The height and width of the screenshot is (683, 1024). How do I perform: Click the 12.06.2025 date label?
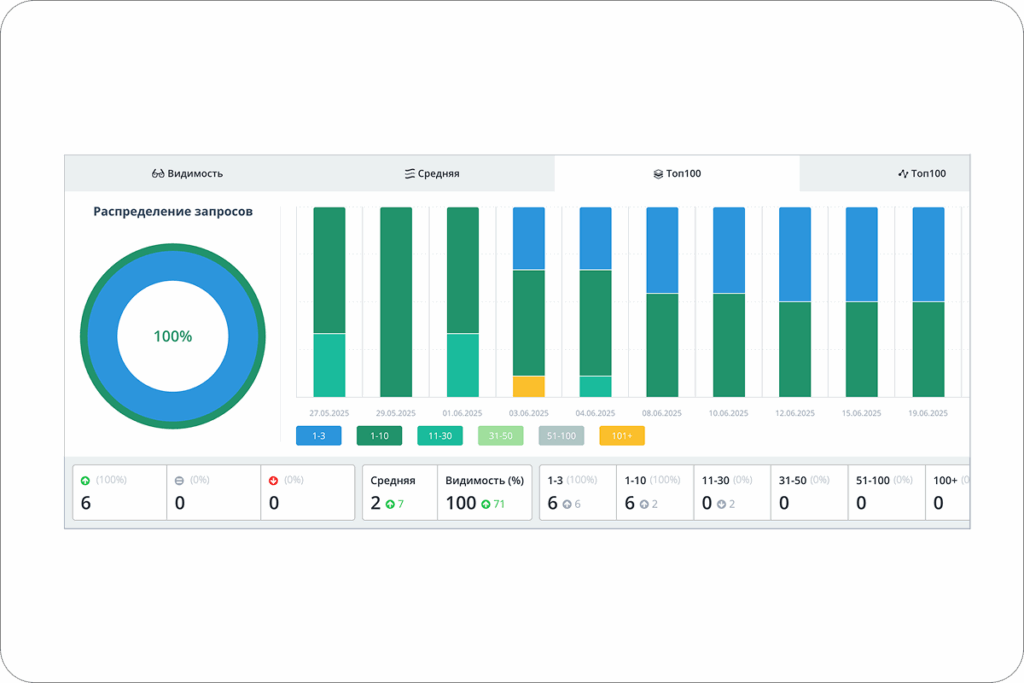(x=795, y=413)
